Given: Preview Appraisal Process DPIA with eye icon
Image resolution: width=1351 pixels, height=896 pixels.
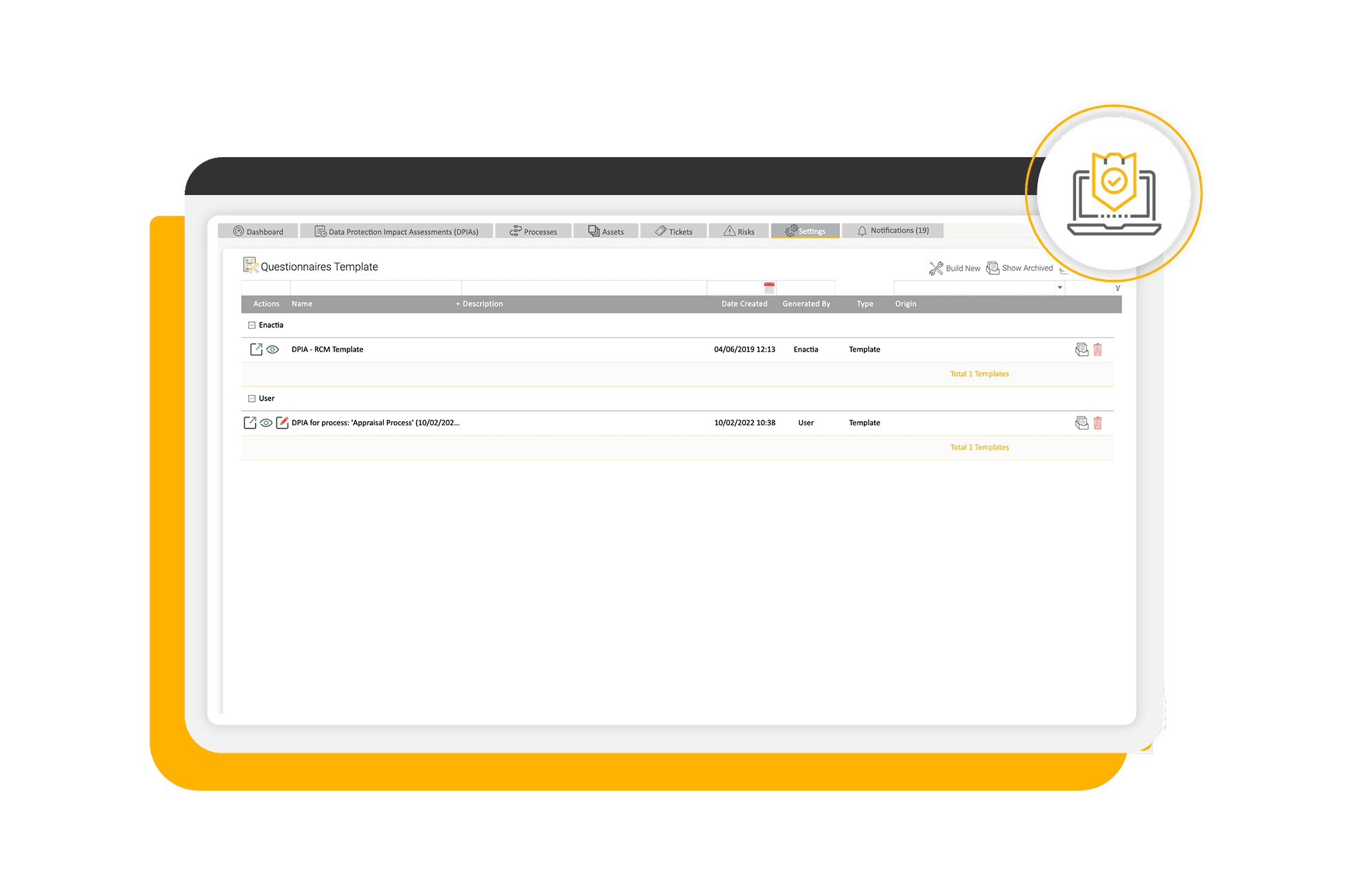Looking at the screenshot, I should click(266, 422).
